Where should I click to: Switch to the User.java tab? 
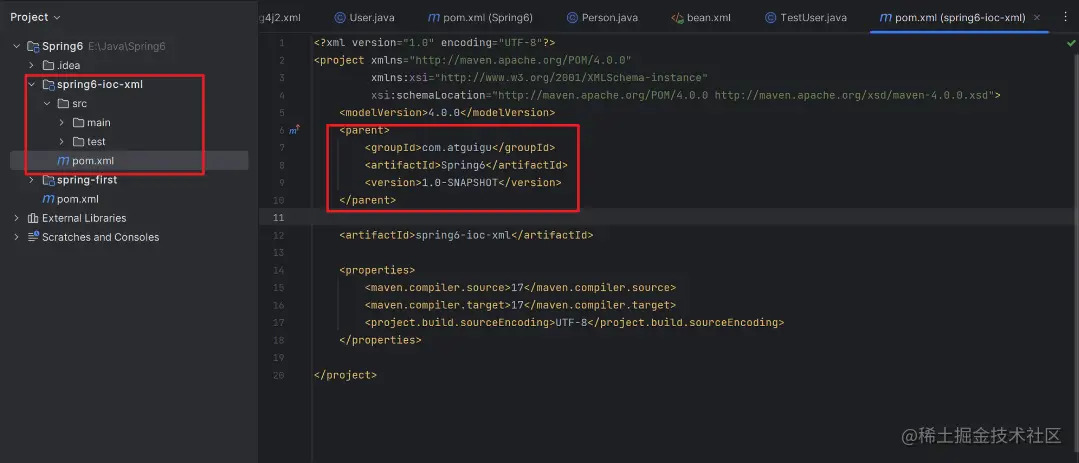pyautogui.click(x=364, y=17)
